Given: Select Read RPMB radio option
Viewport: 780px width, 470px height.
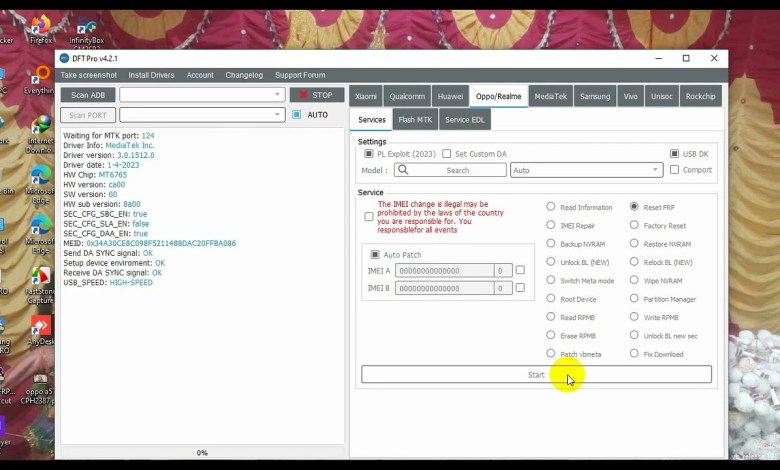Looking at the screenshot, I should (x=551, y=317).
